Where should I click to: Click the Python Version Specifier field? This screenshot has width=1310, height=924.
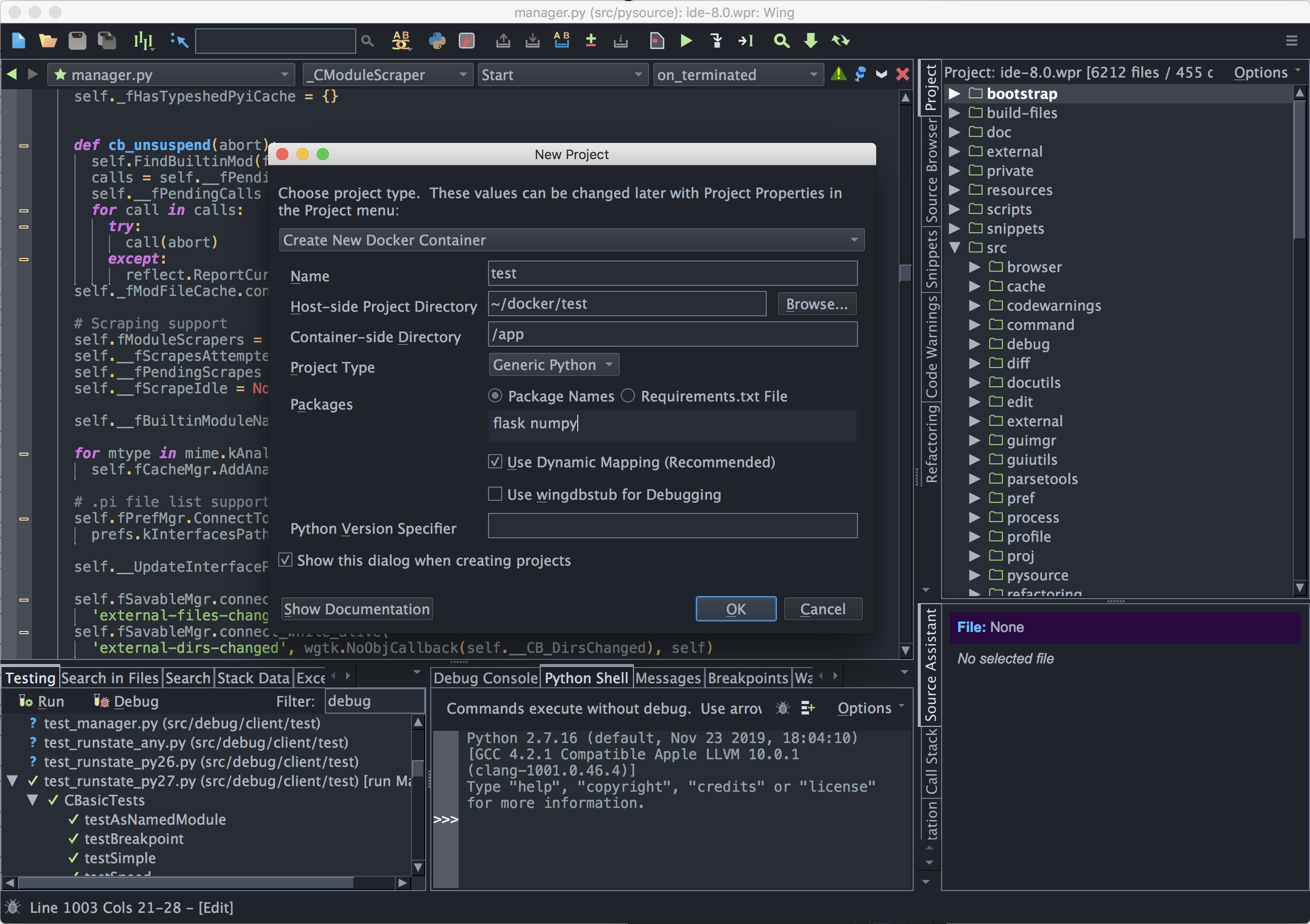(672, 526)
